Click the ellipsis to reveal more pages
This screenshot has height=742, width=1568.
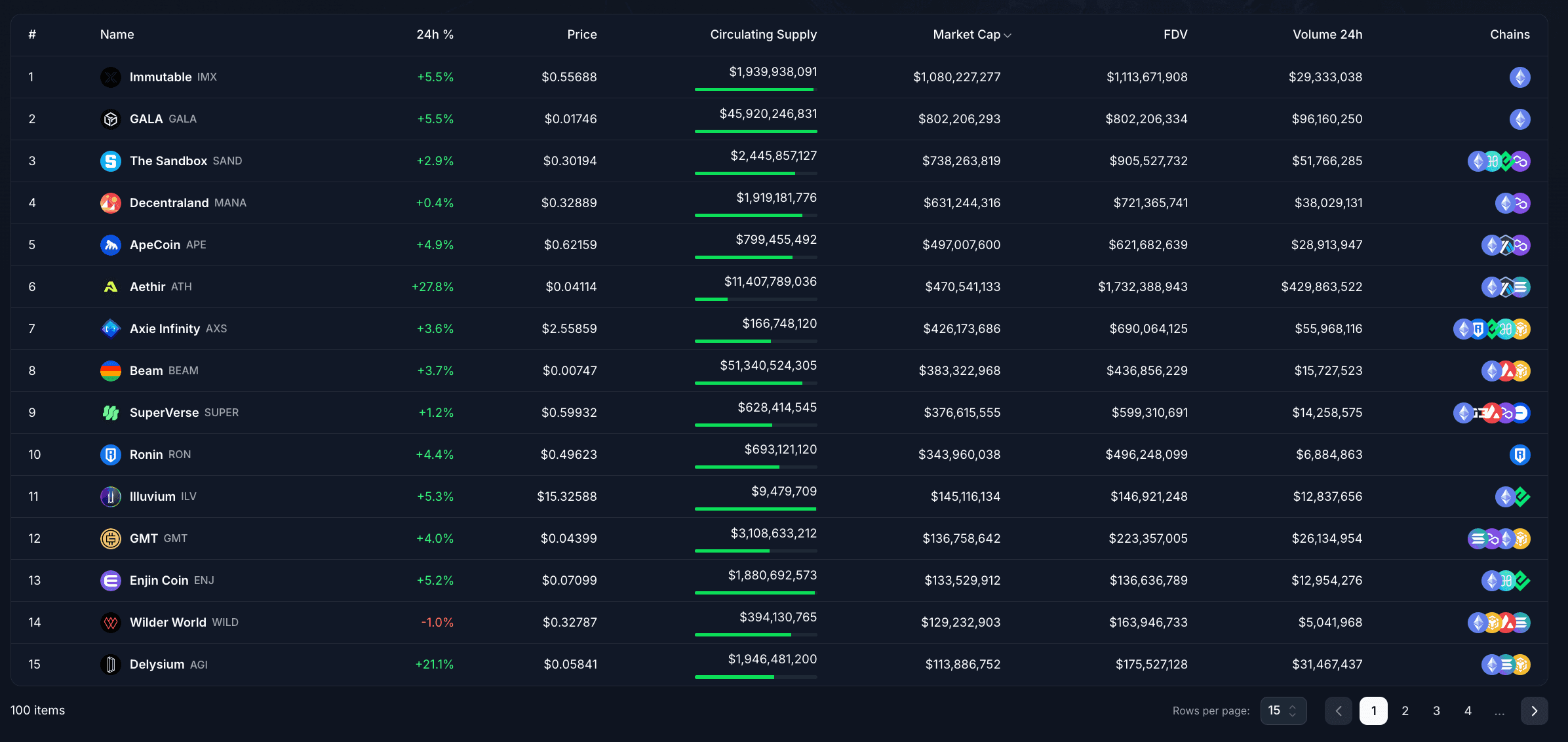[x=1499, y=711]
